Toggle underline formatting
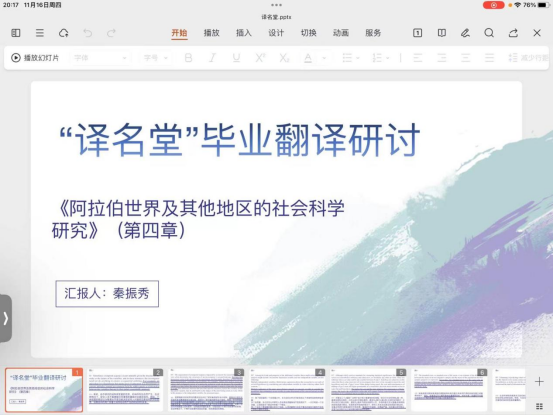The height and width of the screenshot is (415, 554). point(236,58)
